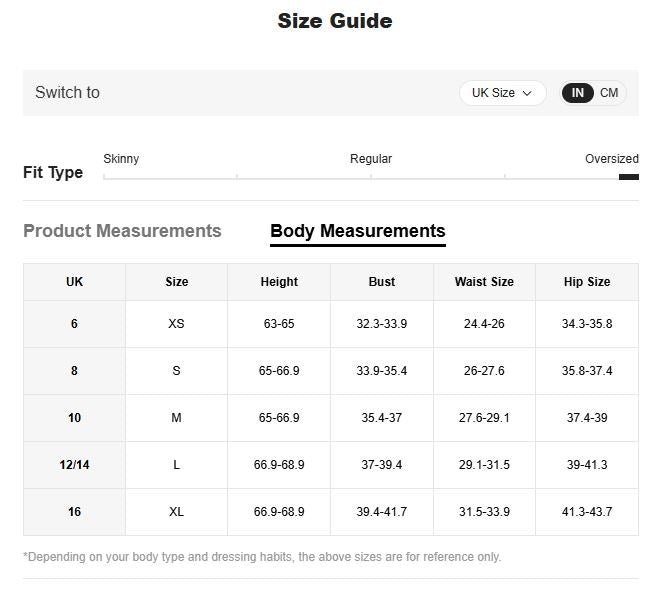The height and width of the screenshot is (590, 668).
Task: Click the Size Guide heading
Action: click(x=335, y=21)
